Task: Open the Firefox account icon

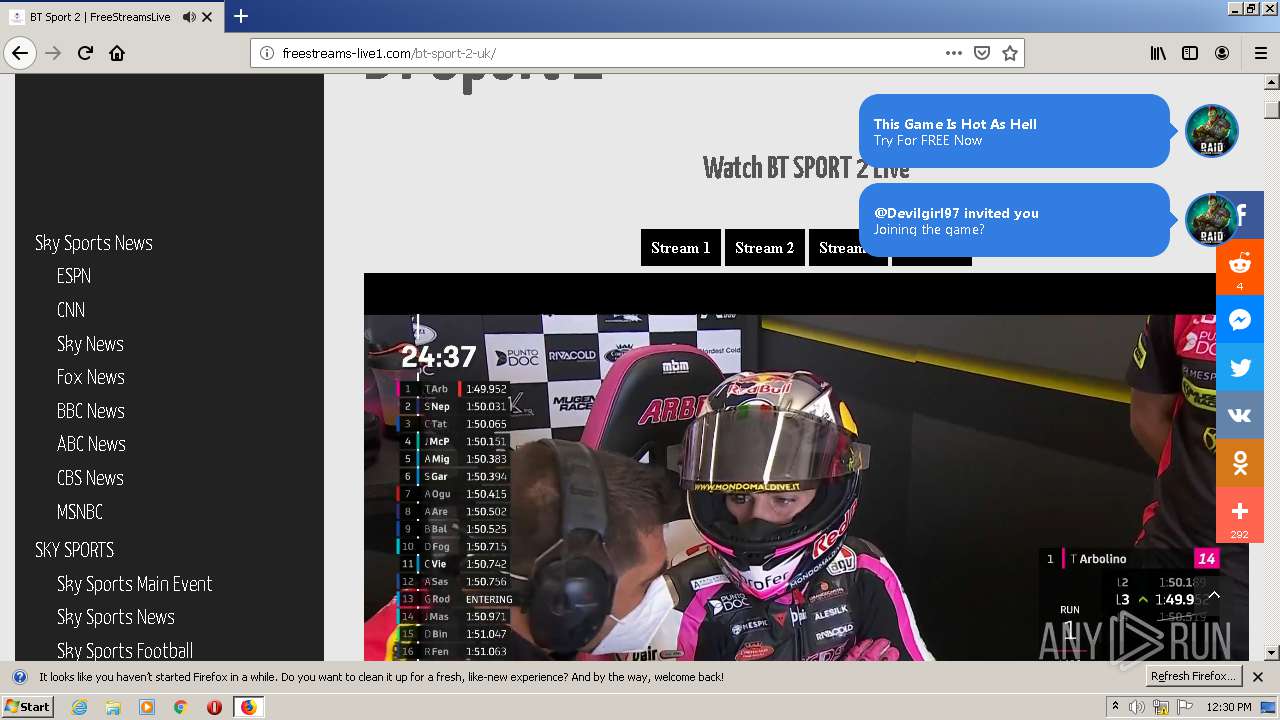Action: coord(1222,53)
